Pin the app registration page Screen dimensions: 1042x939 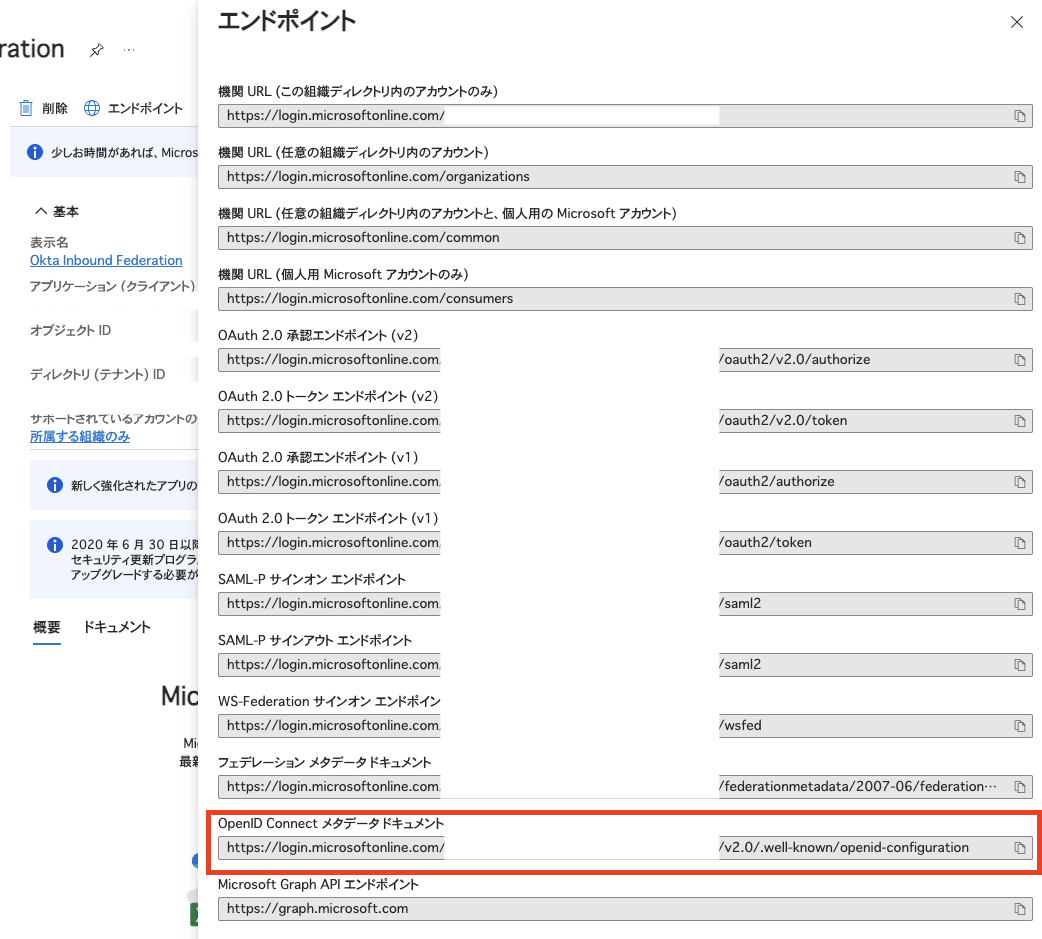click(x=96, y=50)
